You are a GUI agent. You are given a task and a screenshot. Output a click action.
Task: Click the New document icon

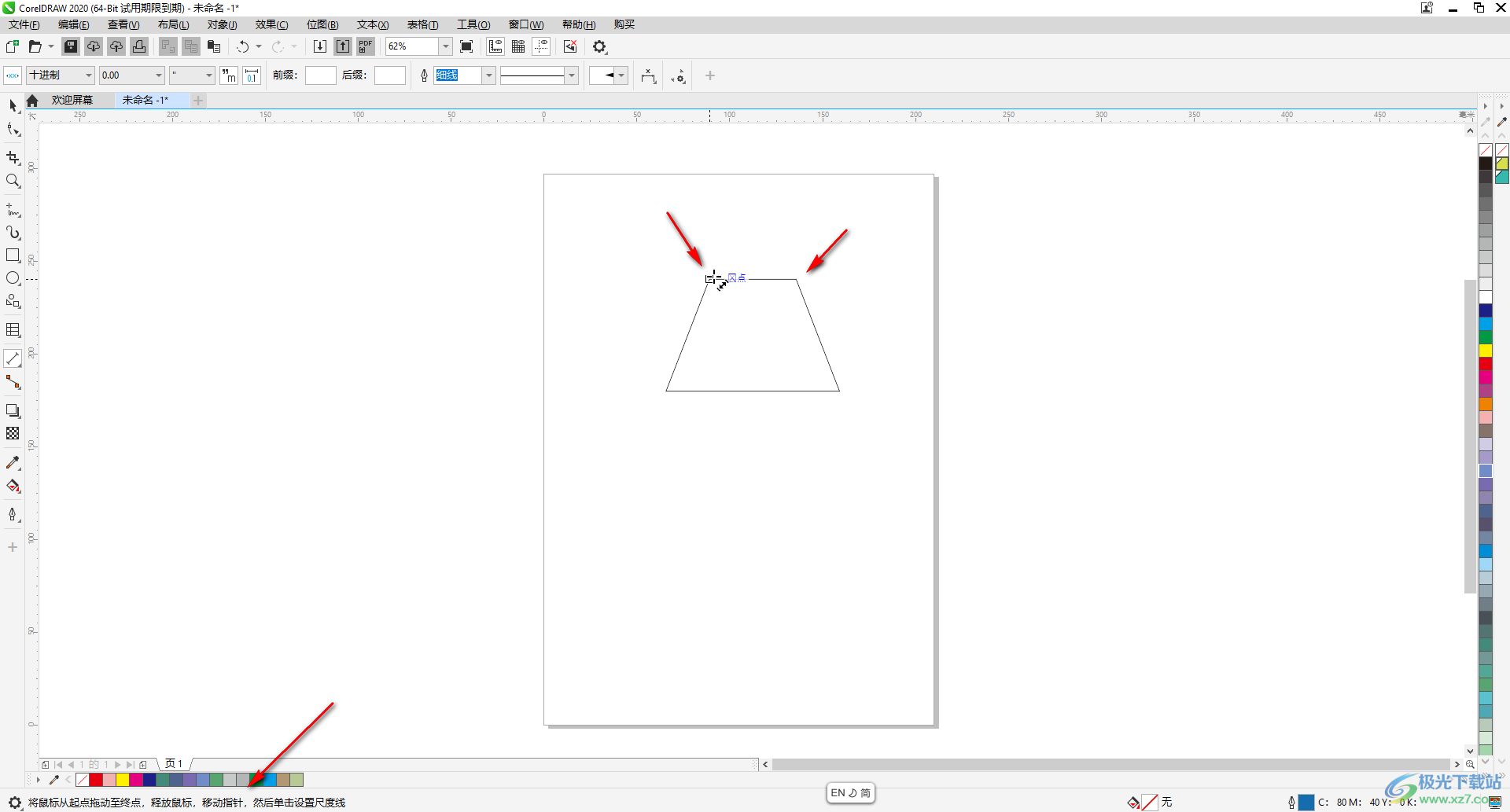pos(13,46)
